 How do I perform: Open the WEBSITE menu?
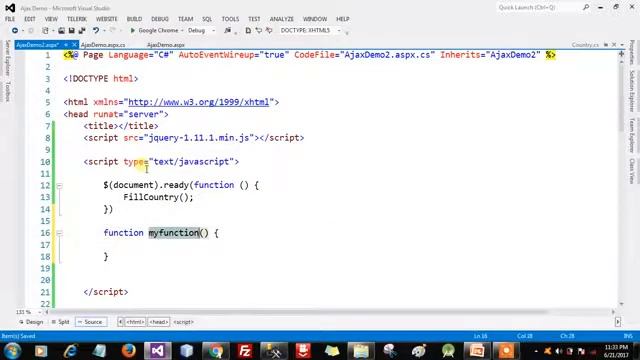[107, 19]
